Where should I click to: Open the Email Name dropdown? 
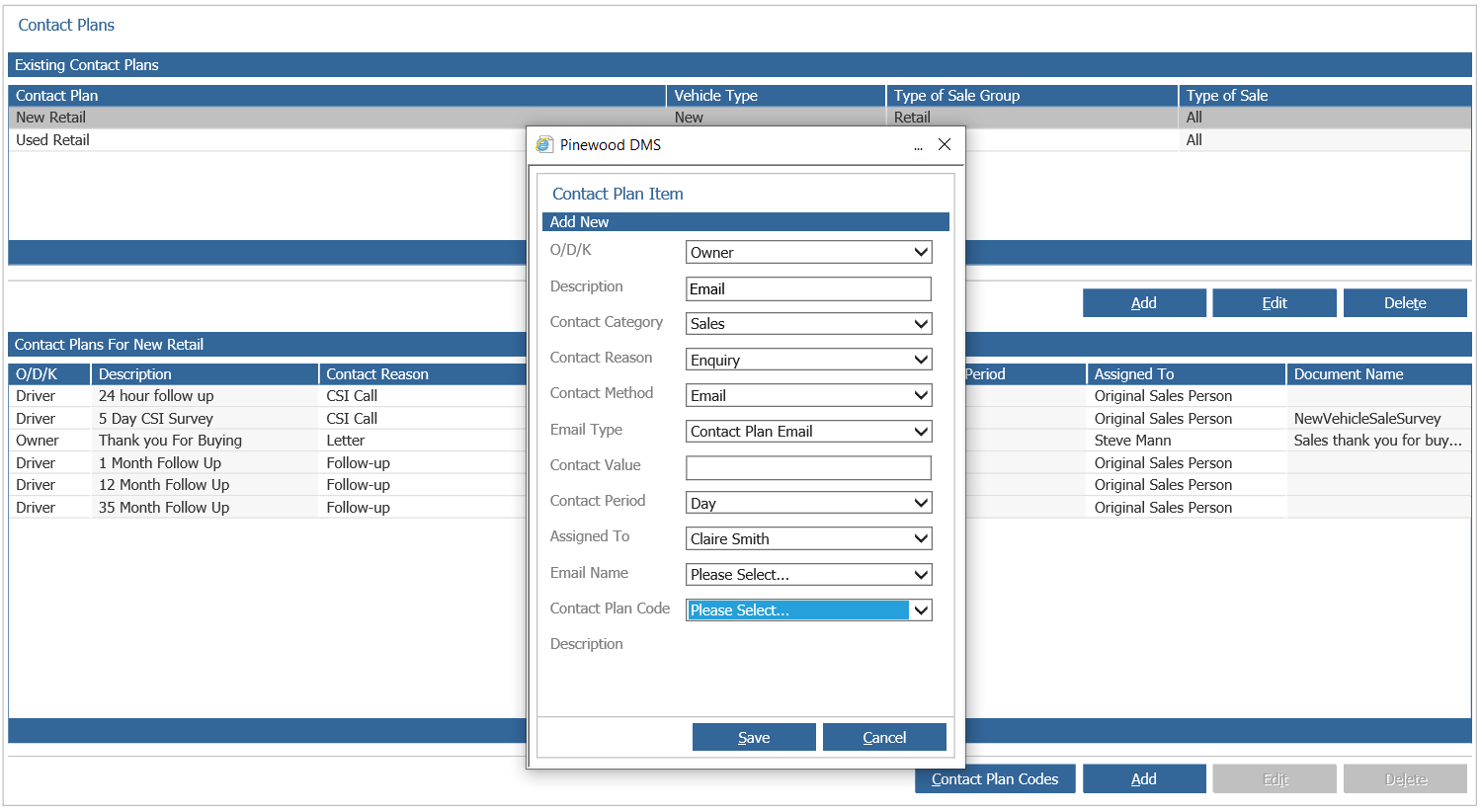(x=808, y=575)
